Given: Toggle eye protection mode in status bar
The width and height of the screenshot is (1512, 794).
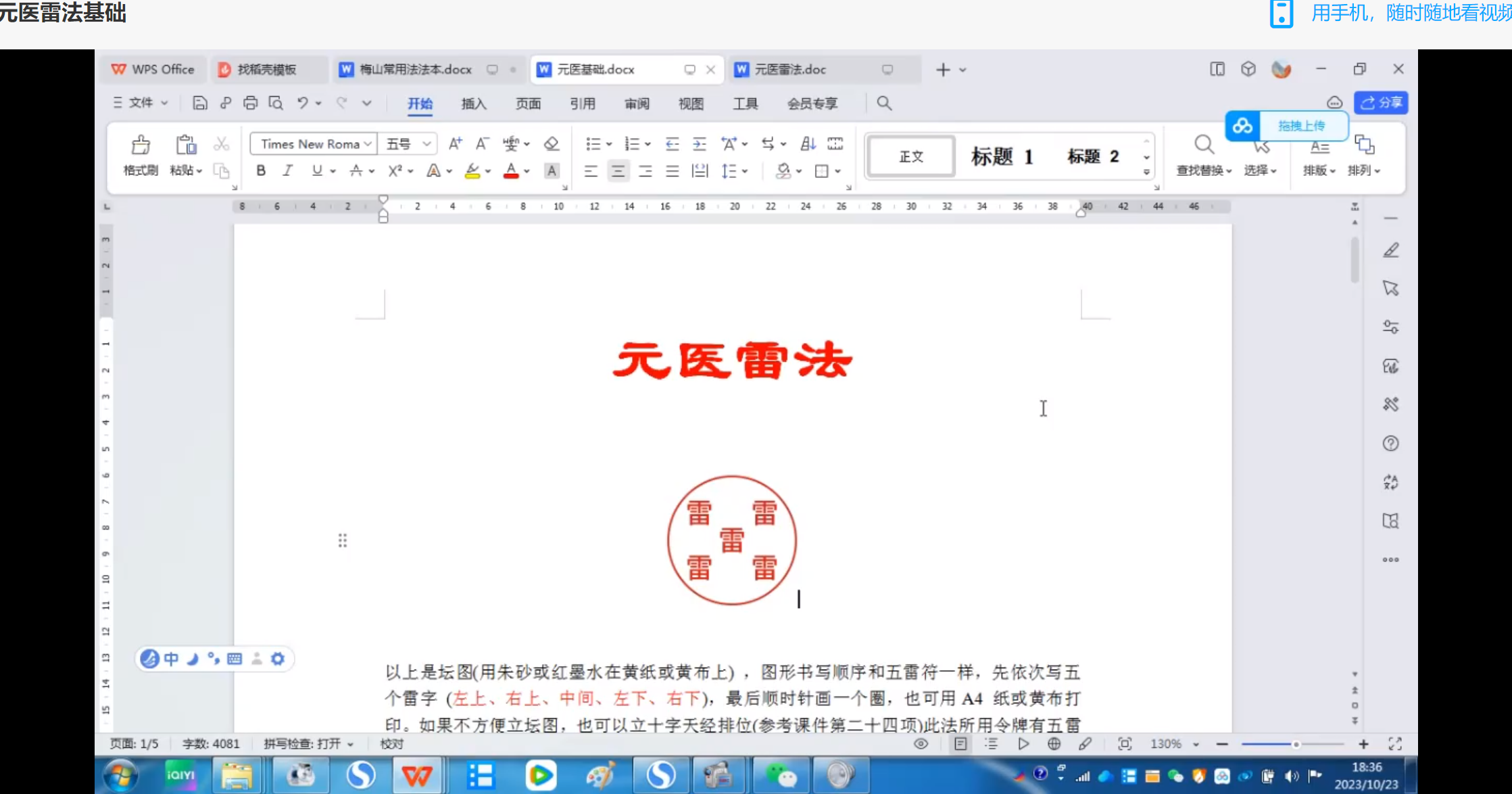Looking at the screenshot, I should [x=921, y=744].
